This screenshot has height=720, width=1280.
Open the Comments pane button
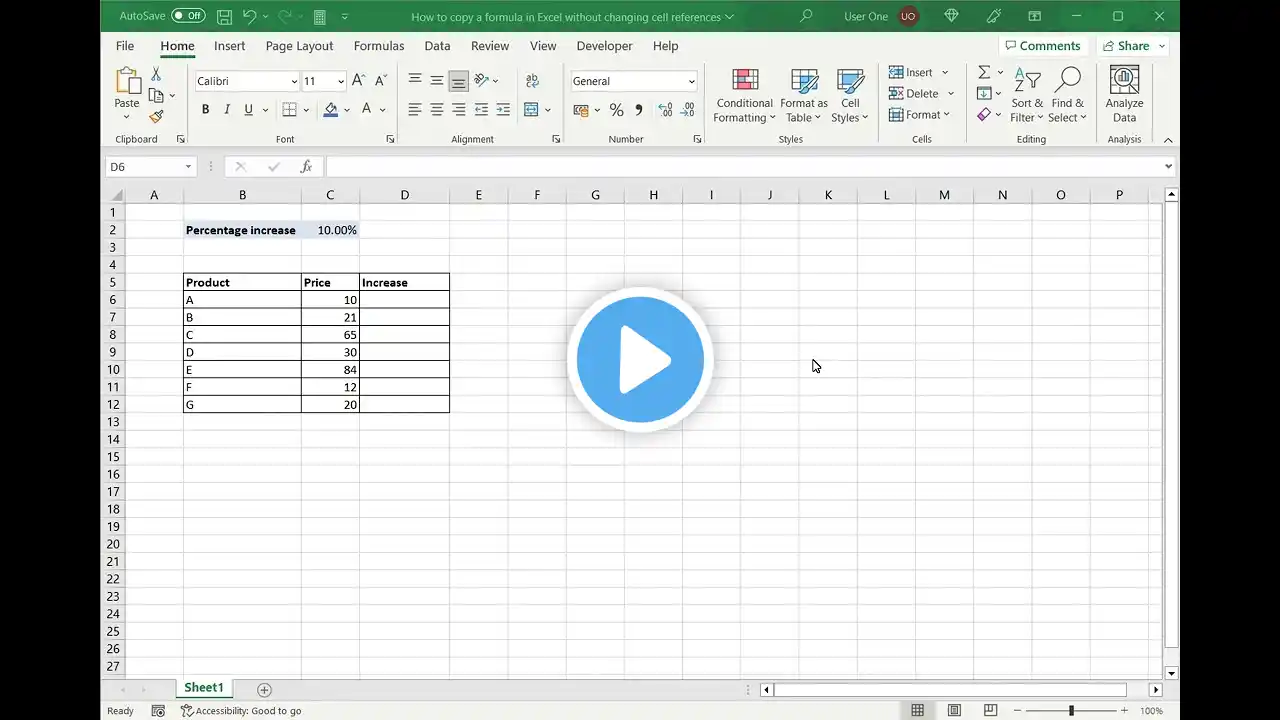[x=1042, y=46]
